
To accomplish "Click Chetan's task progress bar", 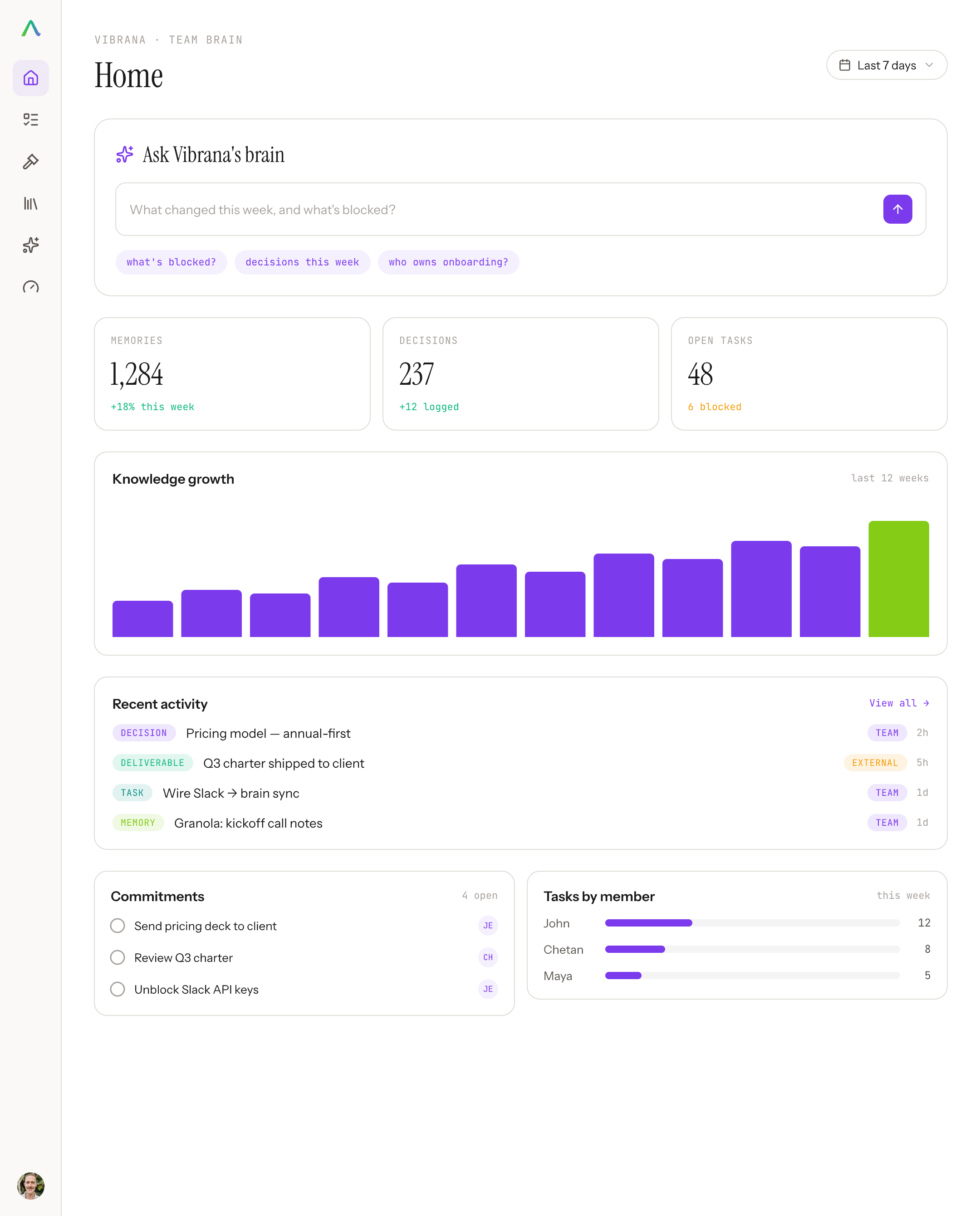I will pyautogui.click(x=752, y=950).
